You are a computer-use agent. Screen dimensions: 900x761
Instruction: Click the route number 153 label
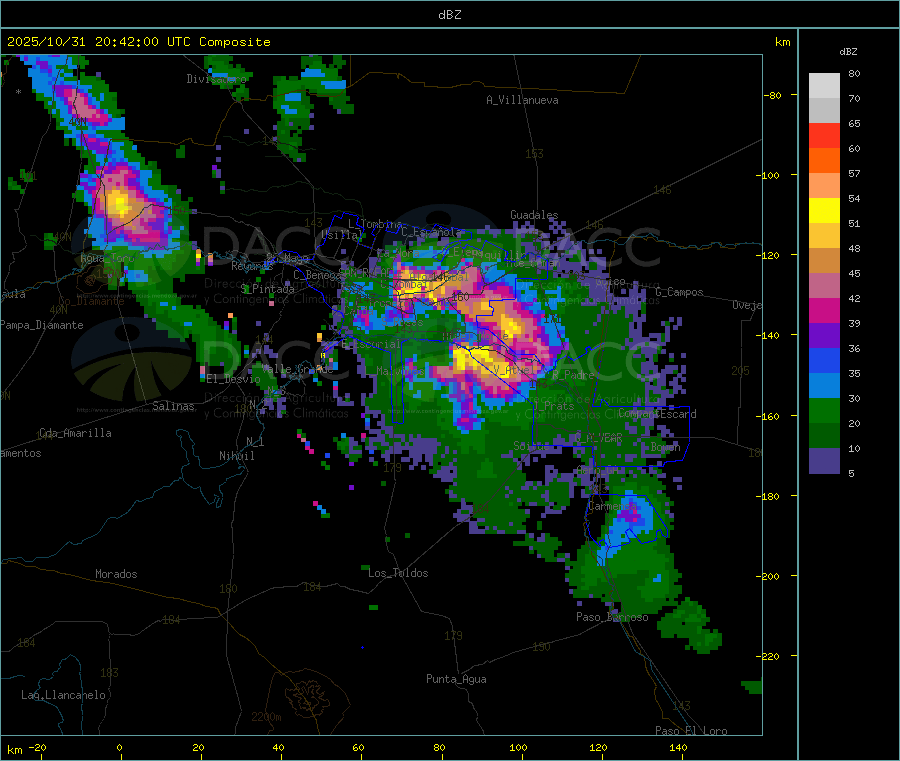click(x=534, y=154)
